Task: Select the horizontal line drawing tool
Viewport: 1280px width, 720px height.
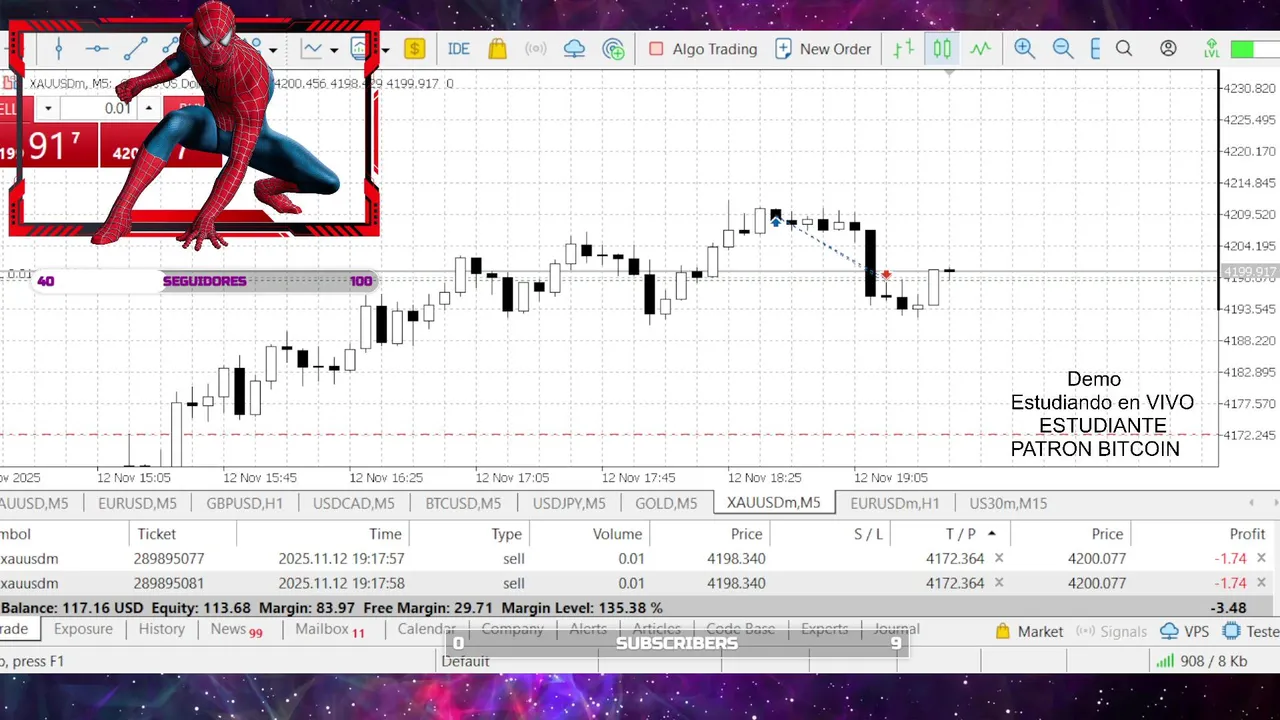Action: [x=97, y=48]
